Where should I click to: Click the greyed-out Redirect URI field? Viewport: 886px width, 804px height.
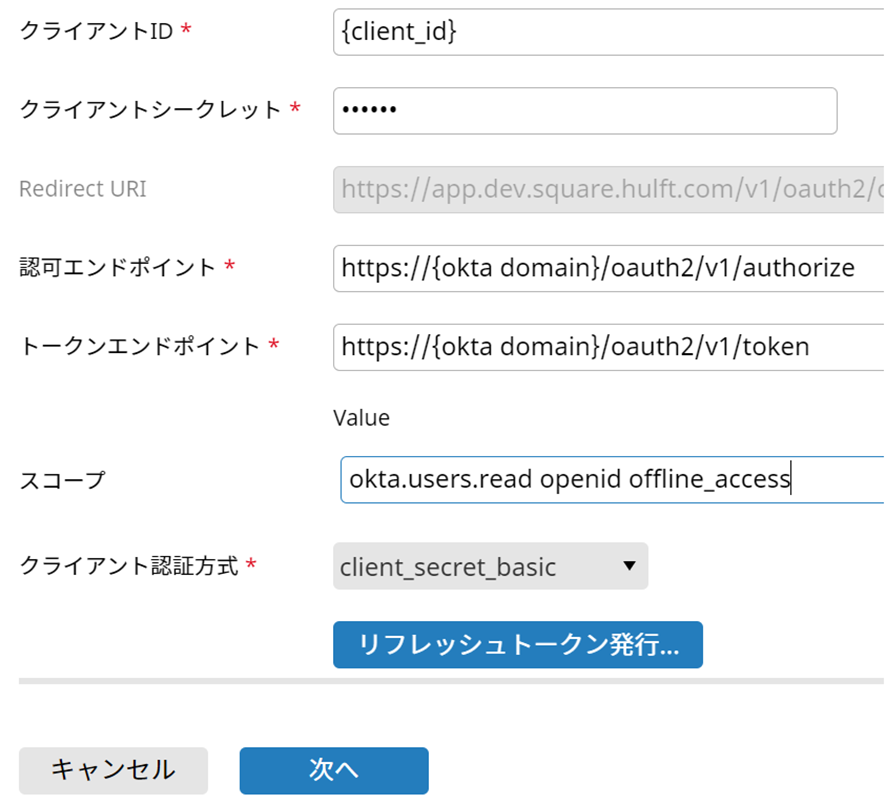[x=608, y=189]
